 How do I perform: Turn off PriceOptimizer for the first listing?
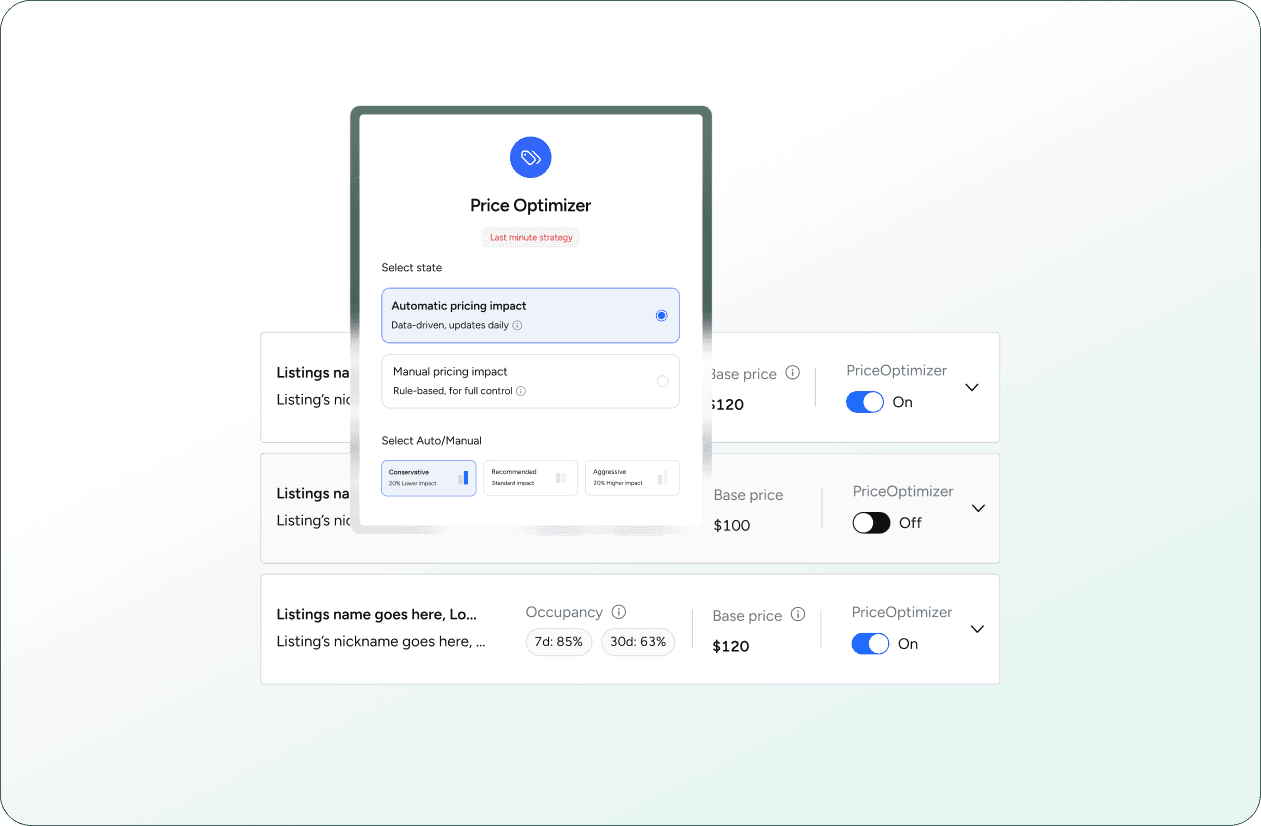coord(864,401)
